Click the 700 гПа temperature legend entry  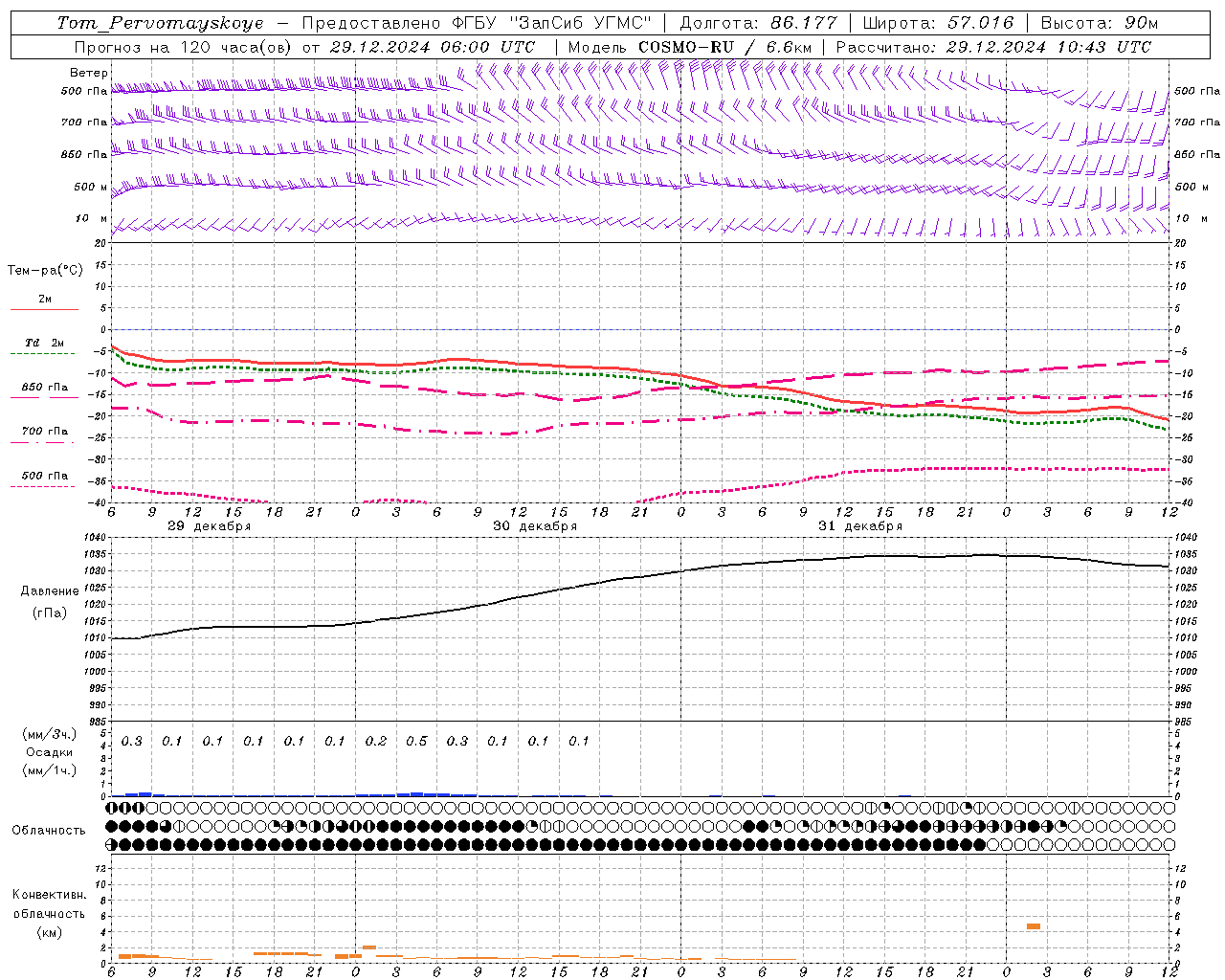(45, 432)
